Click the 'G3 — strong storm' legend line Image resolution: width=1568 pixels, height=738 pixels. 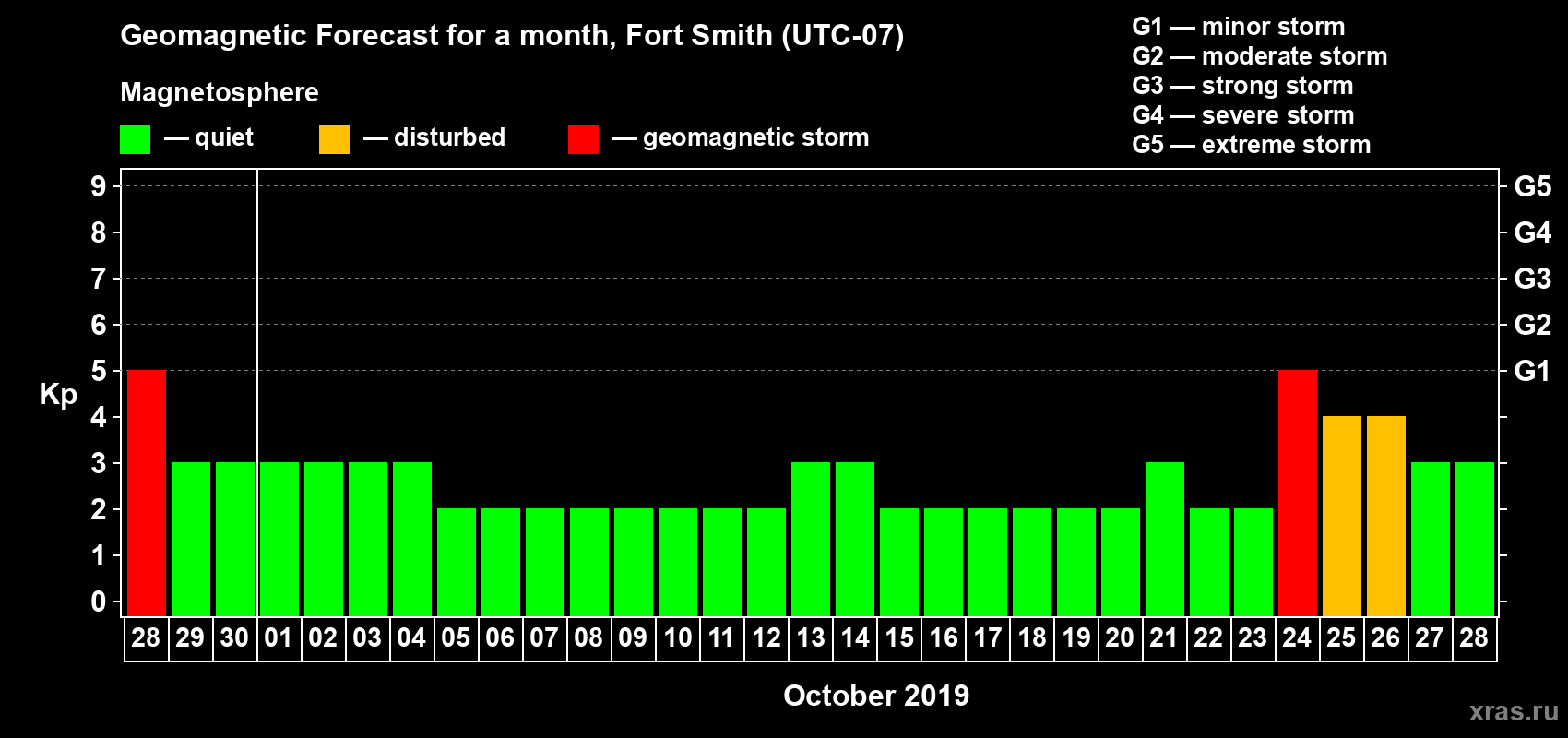pyautogui.click(x=1242, y=86)
